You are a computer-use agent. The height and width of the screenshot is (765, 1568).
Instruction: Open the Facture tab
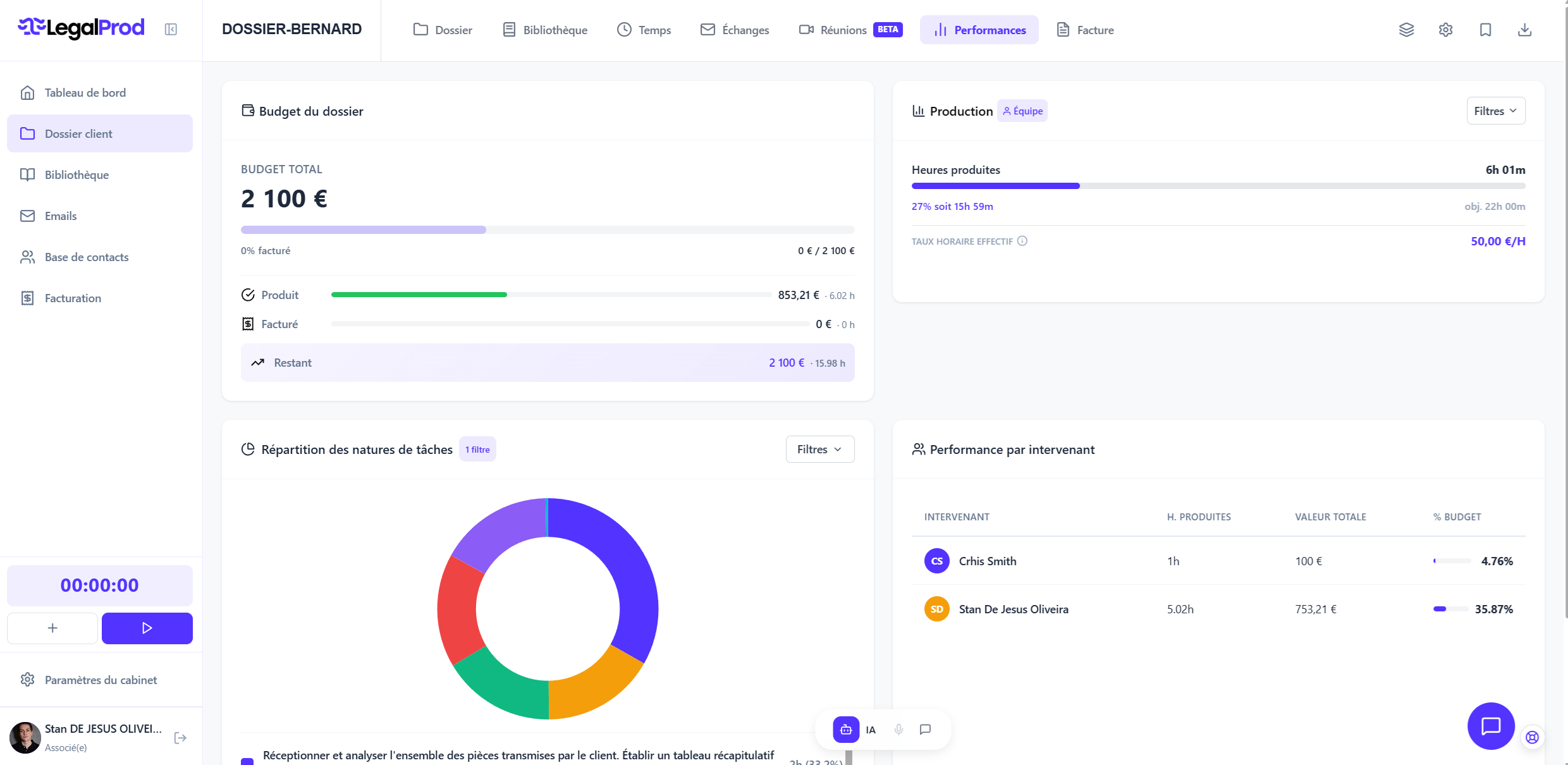click(x=1086, y=30)
